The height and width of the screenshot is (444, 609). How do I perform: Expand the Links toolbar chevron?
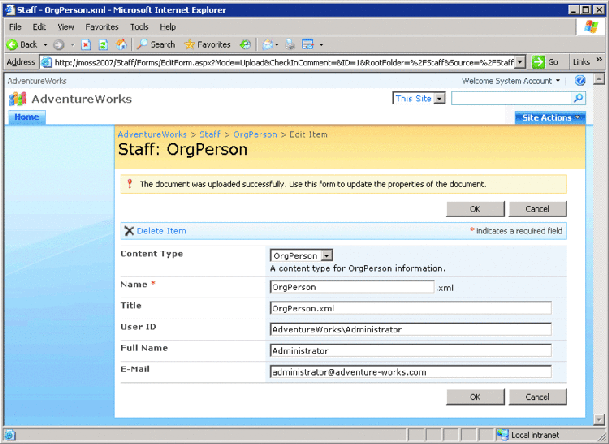pyautogui.click(x=599, y=59)
